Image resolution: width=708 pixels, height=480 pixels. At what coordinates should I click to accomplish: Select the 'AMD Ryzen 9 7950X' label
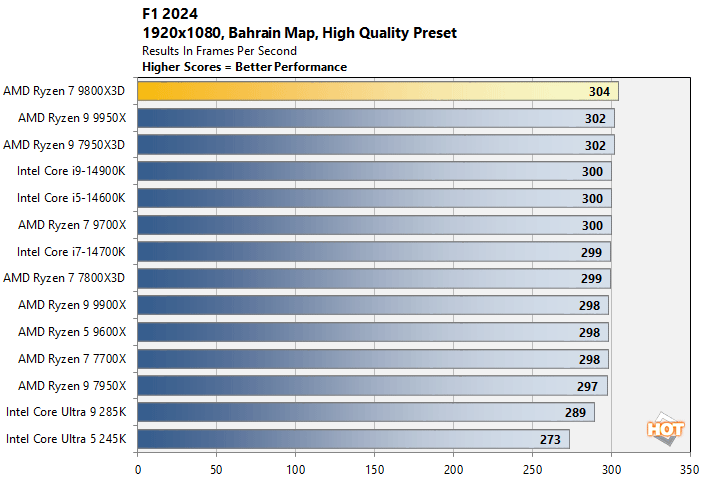(x=72, y=386)
